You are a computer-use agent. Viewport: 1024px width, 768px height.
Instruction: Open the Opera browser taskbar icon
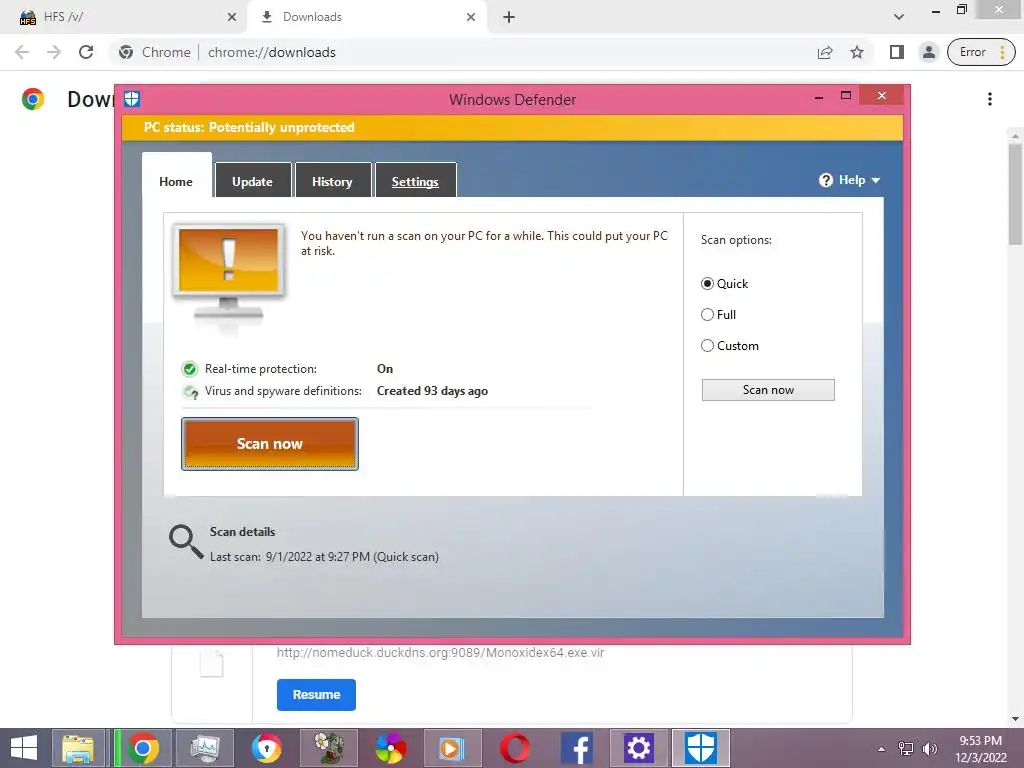pyautogui.click(x=515, y=748)
